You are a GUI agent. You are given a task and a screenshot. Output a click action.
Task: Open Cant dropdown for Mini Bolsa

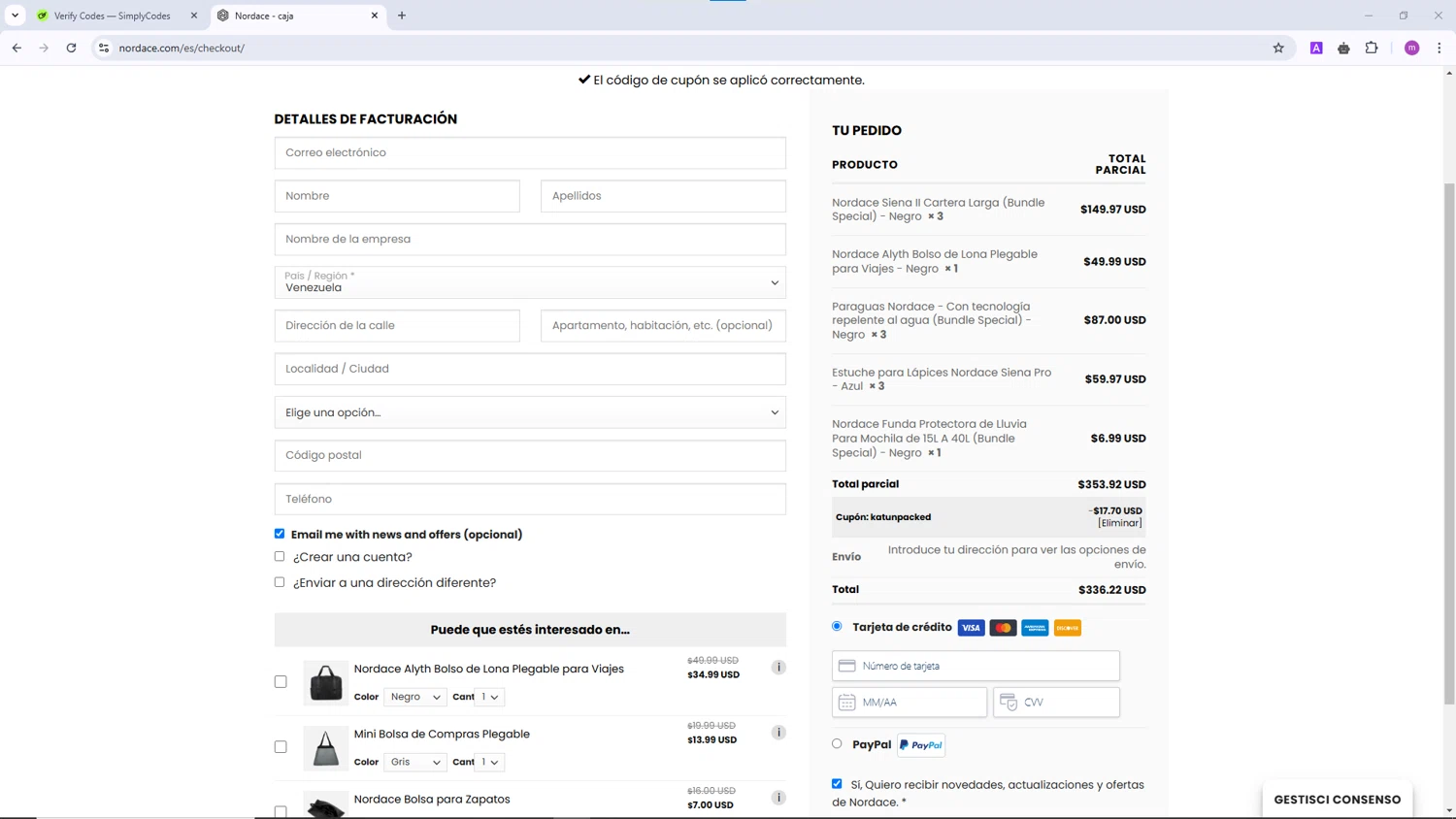click(490, 762)
